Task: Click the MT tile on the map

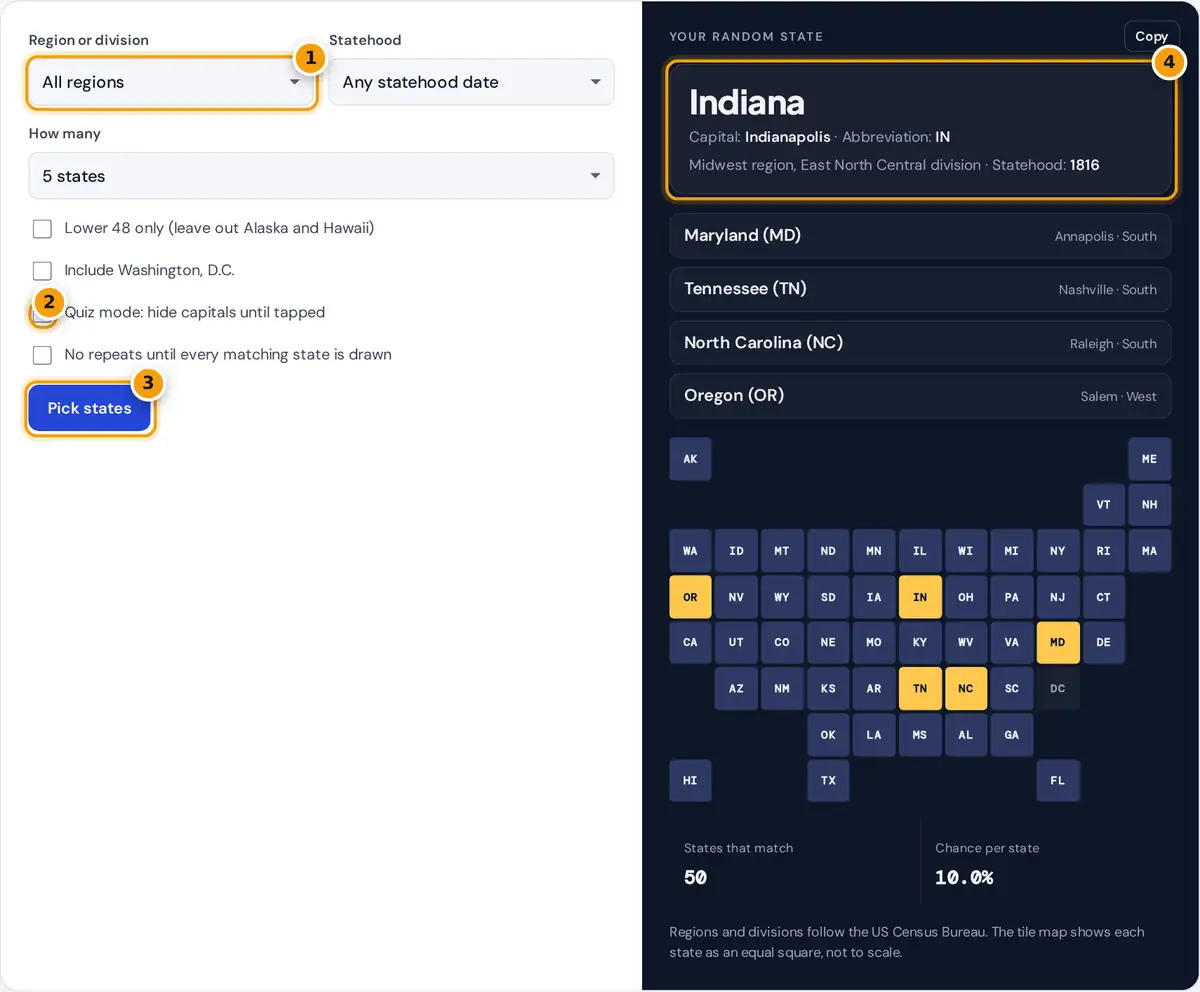Action: tap(782, 551)
